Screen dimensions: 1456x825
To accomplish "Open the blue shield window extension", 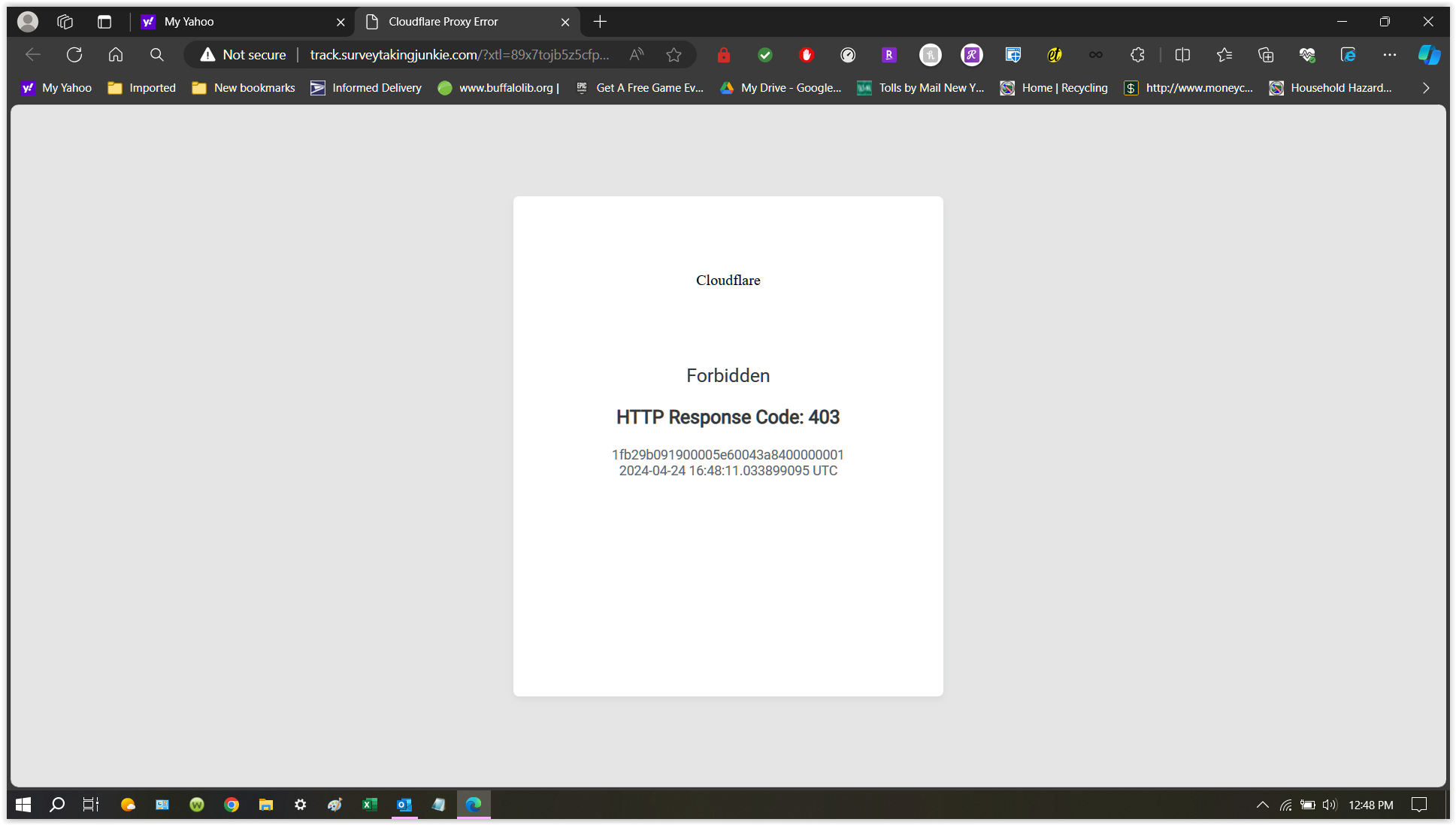I will point(1013,55).
